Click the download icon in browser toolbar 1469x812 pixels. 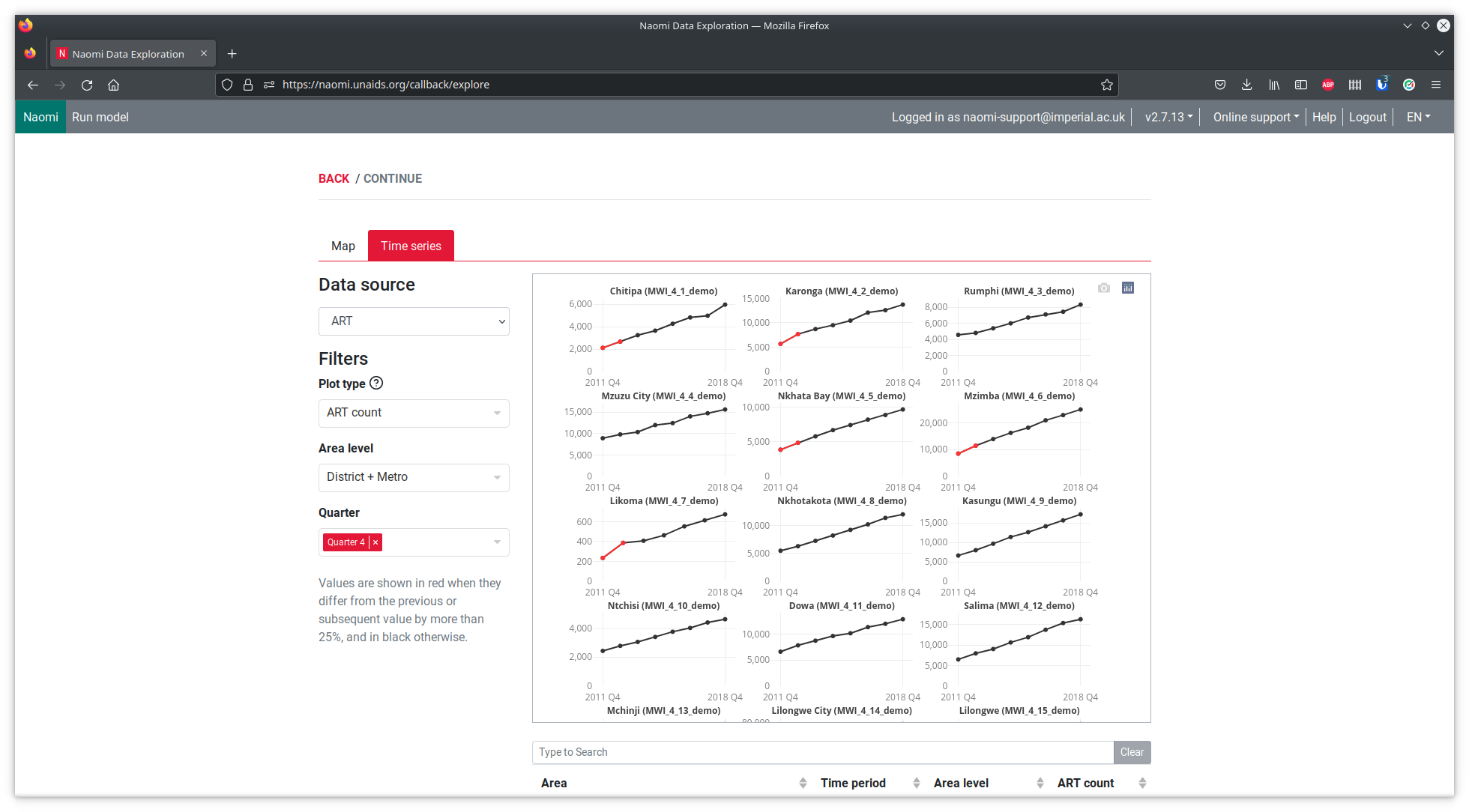coord(1247,84)
